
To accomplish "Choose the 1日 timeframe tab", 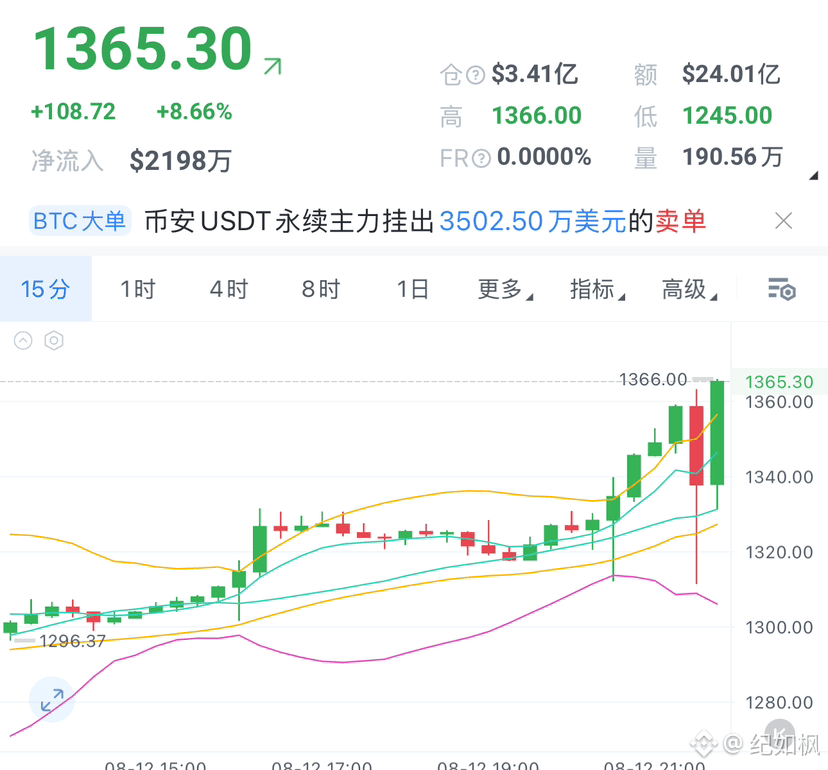I will click(413, 289).
